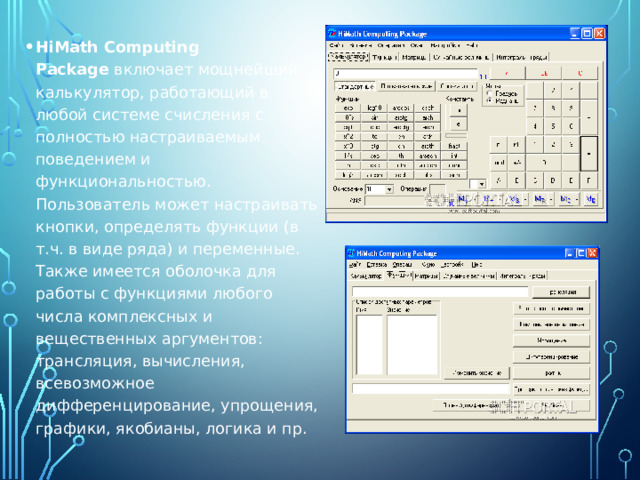Maximize the calculator window
This screenshot has width=640, height=480.
[587, 33]
